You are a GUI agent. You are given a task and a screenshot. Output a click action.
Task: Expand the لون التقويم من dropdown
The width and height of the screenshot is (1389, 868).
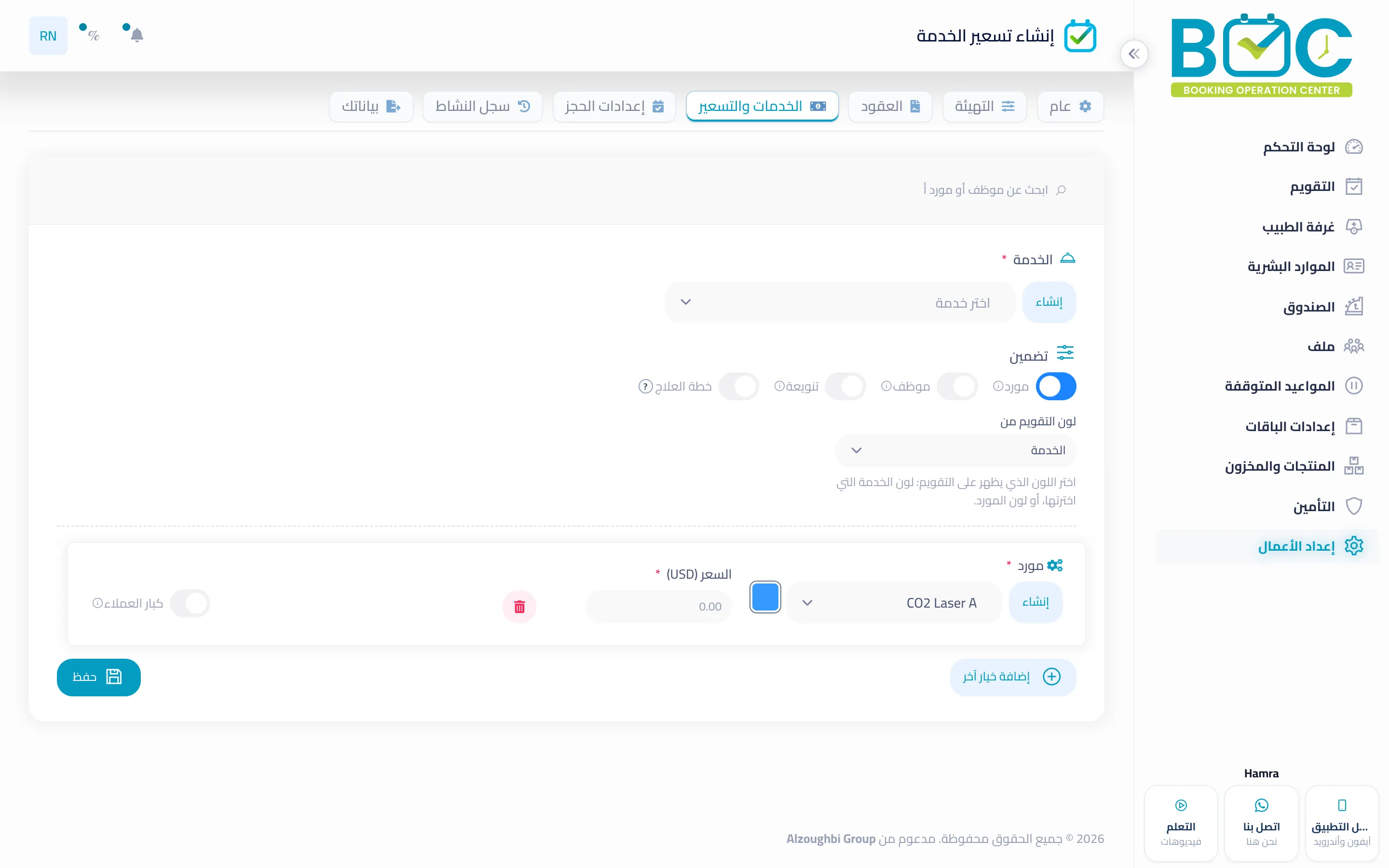point(955,450)
